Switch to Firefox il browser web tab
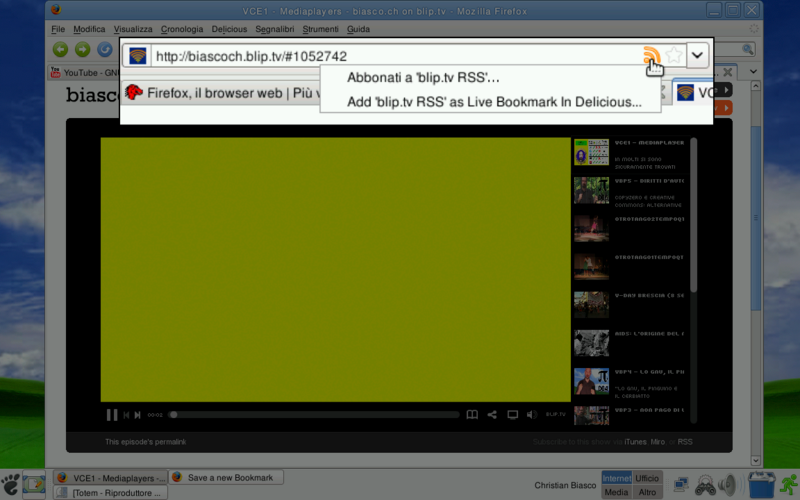The width and height of the screenshot is (800, 500). [x=221, y=93]
